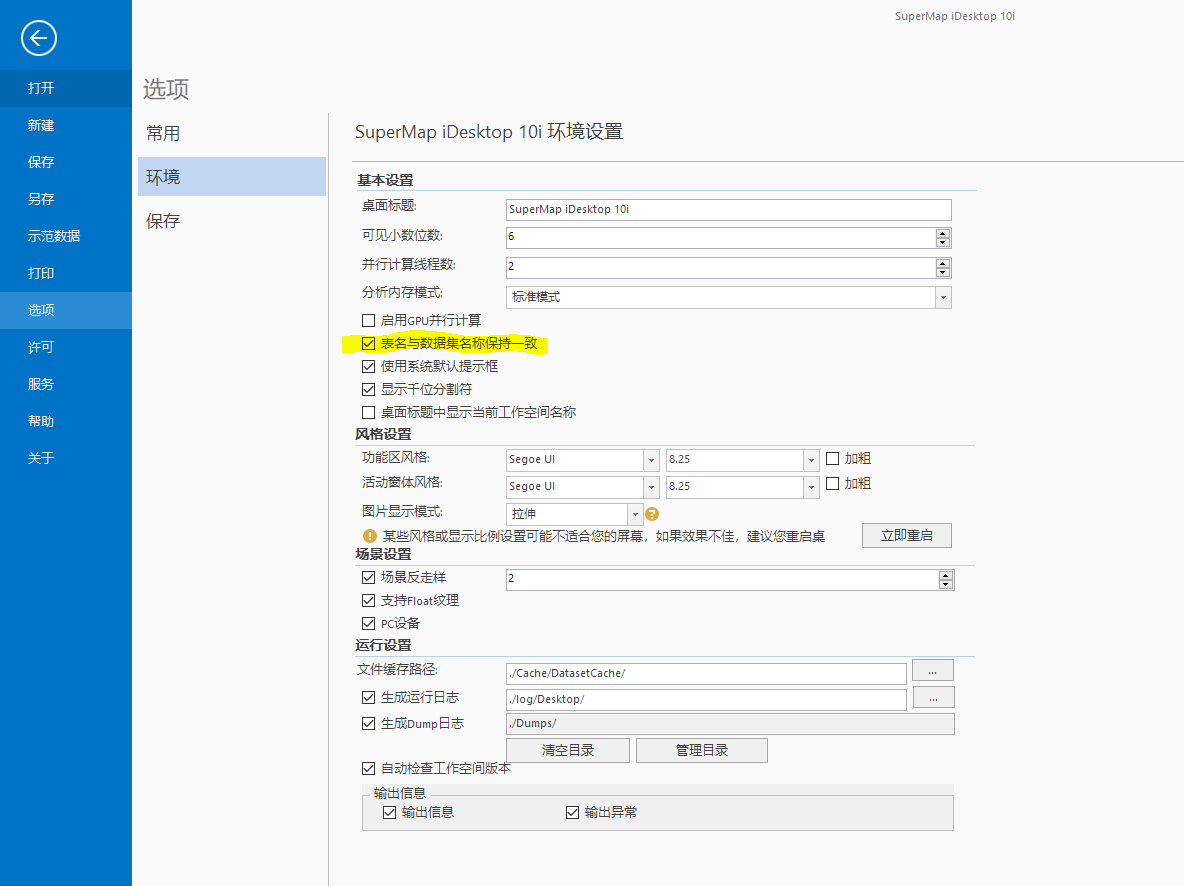Click the ./Dumps/ path field
1184x886 pixels.
pos(730,724)
